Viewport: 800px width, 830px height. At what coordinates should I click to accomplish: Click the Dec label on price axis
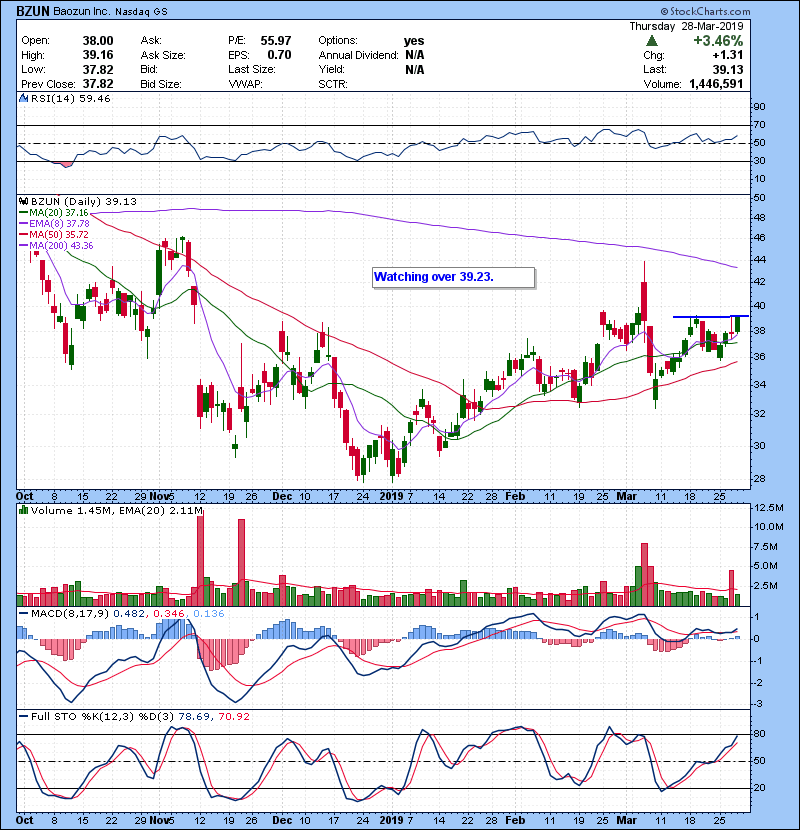tap(282, 497)
